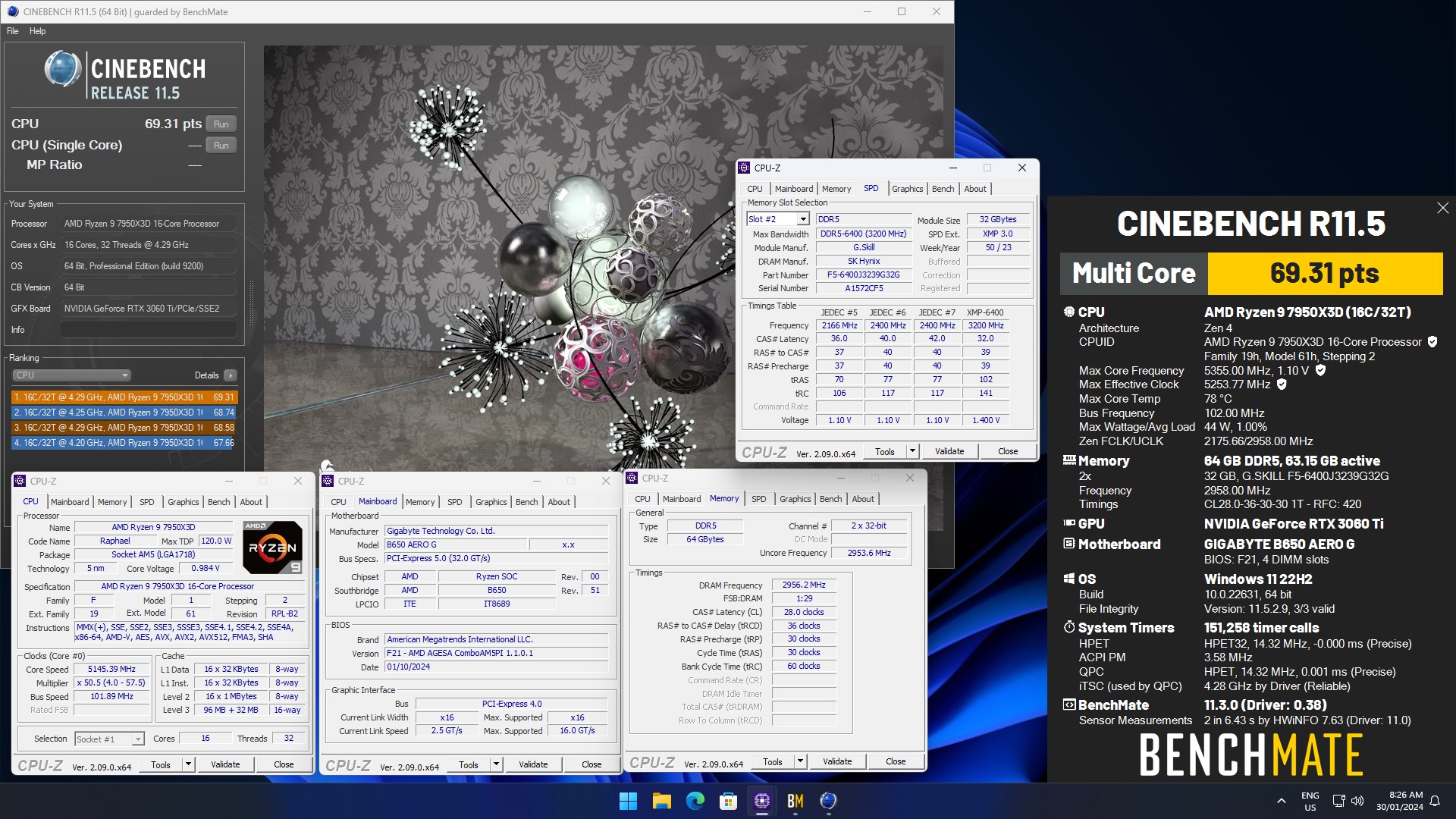Open the Ranking CPU filter dropdown
The image size is (1456, 819).
click(72, 375)
